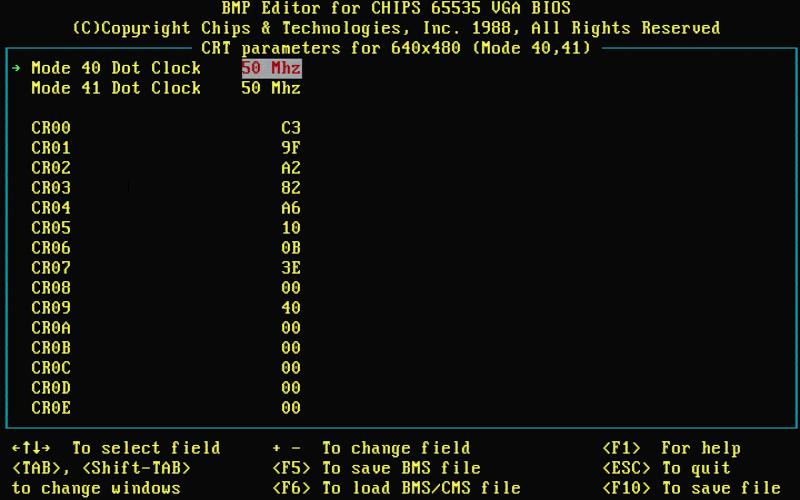Click the CR03 register value 82

[x=291, y=188]
